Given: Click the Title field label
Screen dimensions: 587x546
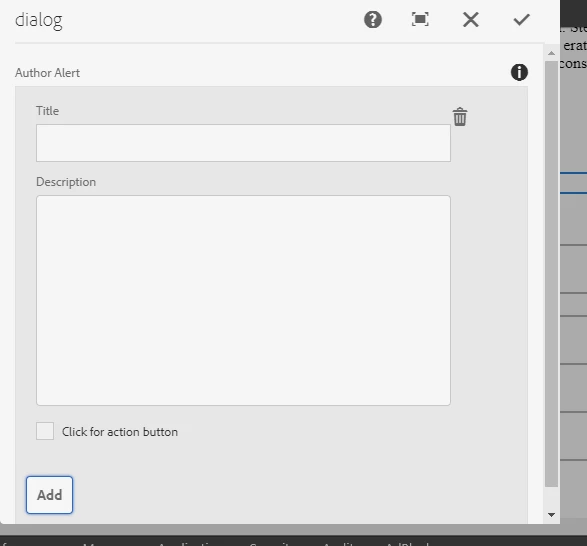Looking at the screenshot, I should click(x=48, y=111).
